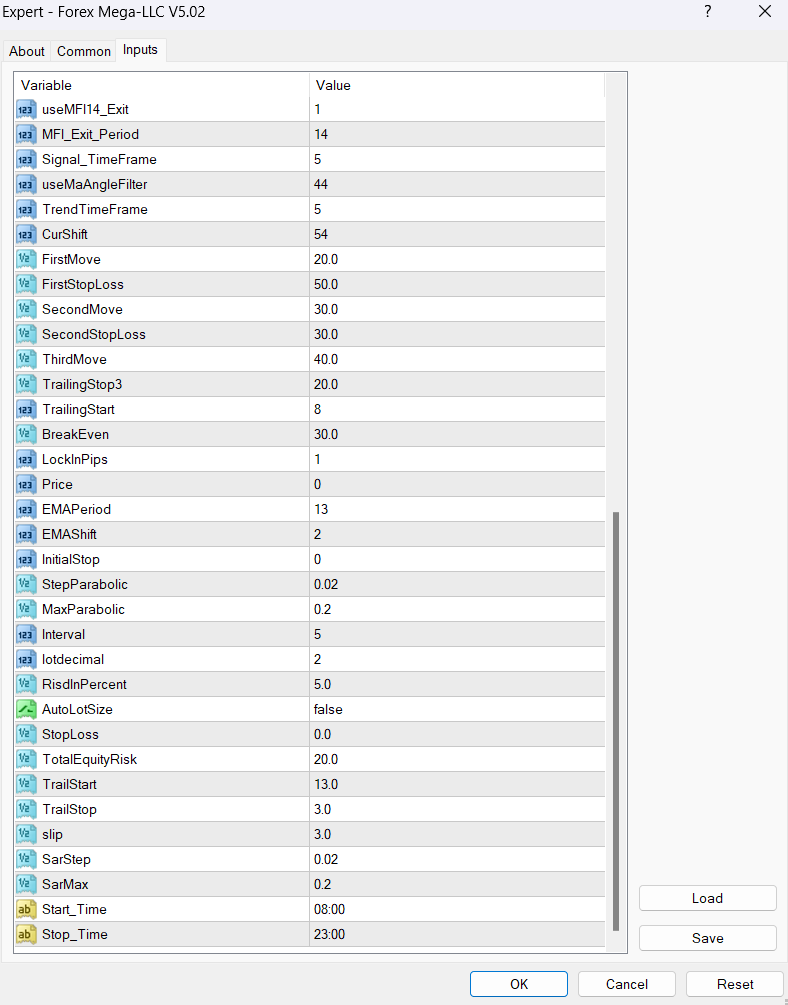
Task: Click the Cancel button
Action: (x=626, y=984)
